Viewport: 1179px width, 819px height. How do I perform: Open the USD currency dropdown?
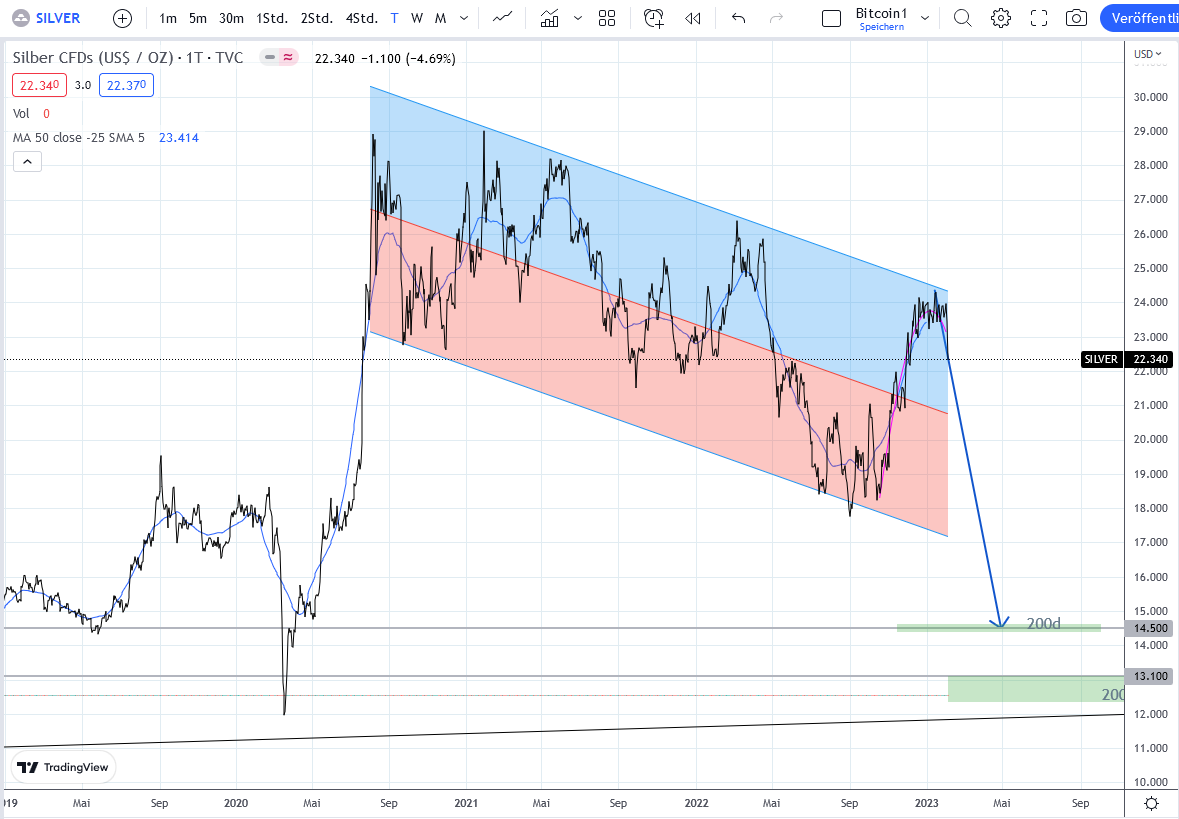coord(1145,54)
